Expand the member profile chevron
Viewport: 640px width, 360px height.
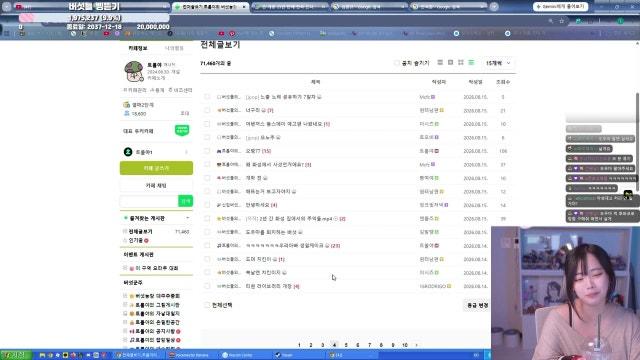point(187,152)
